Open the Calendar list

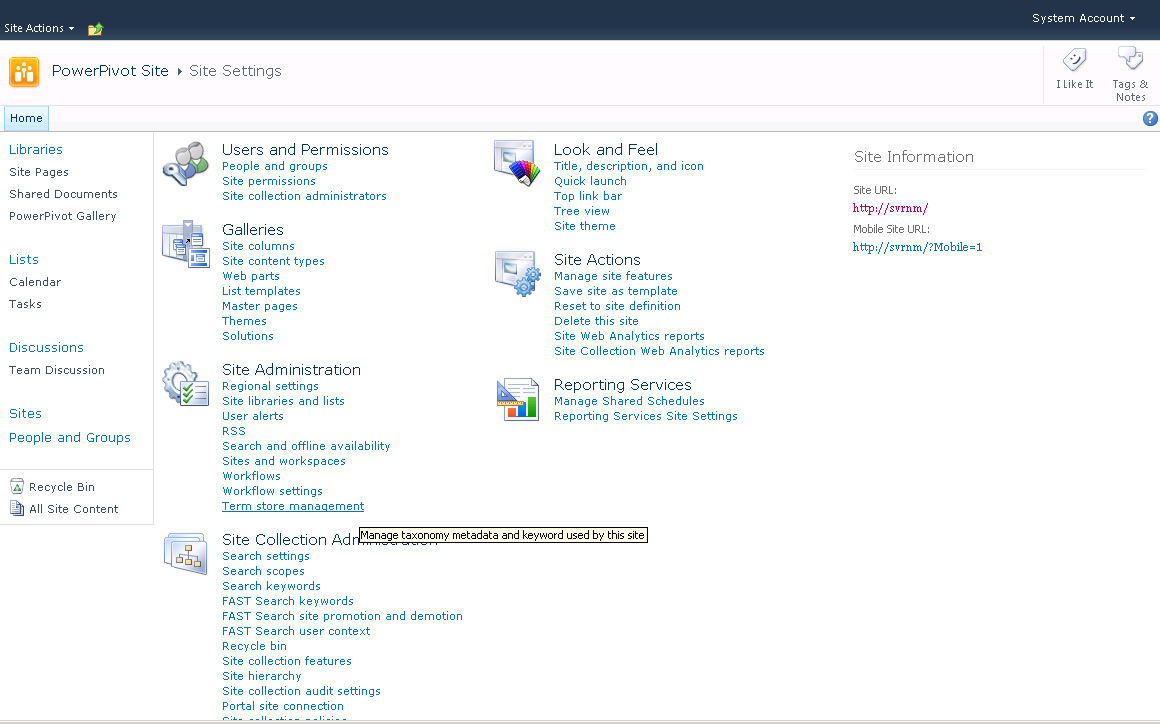click(x=35, y=282)
